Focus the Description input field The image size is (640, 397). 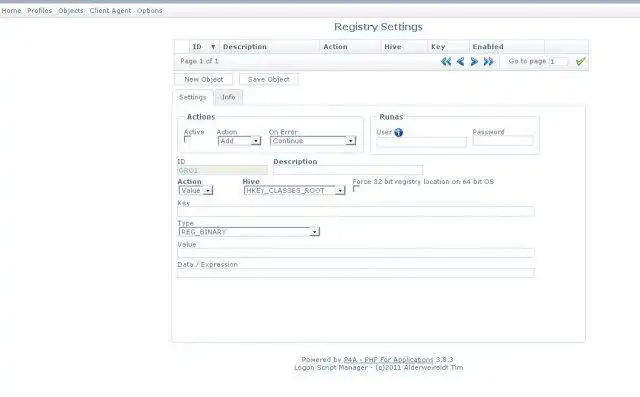(348, 170)
